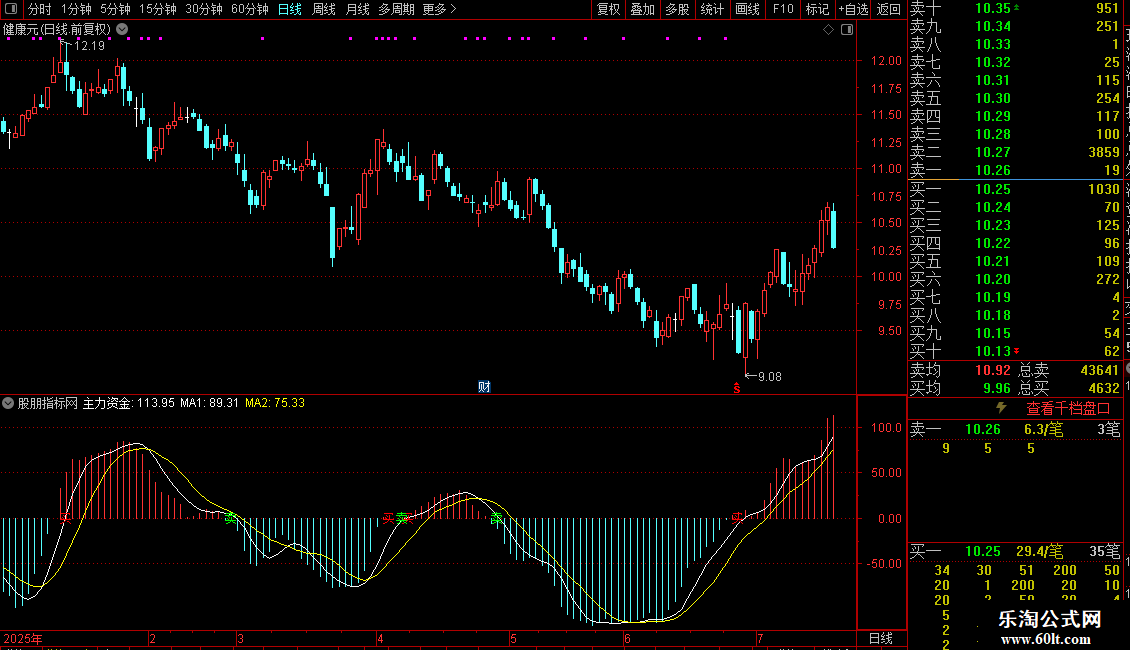
Task: Select the 1分钟 period tab
Action: click(x=76, y=9)
